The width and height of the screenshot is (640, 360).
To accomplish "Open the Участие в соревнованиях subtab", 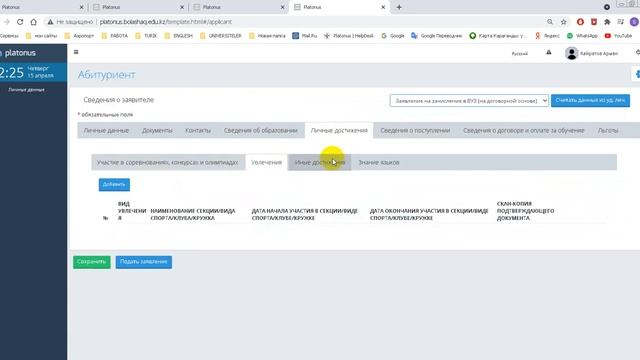I will (x=167, y=162).
